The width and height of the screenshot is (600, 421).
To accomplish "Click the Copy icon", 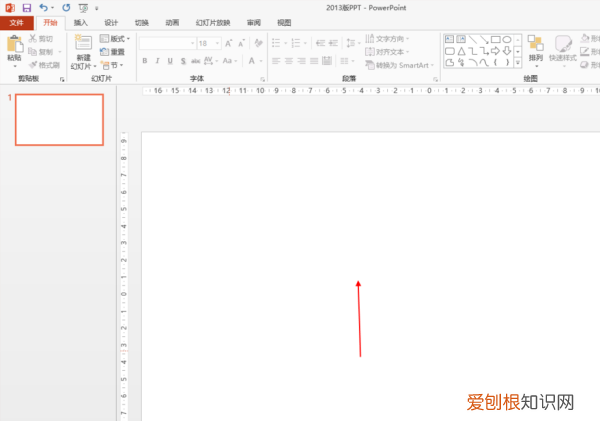I will [x=33, y=52].
